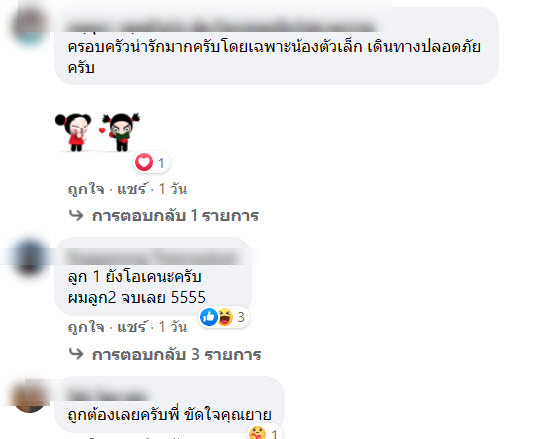This screenshot has height=439, width=538.
Task: Click the heart reaction icon under the sticker
Action: click(x=144, y=162)
